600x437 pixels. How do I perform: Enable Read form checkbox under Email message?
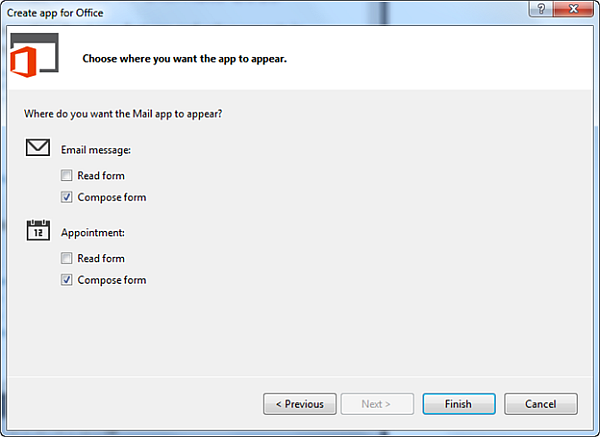(x=67, y=176)
